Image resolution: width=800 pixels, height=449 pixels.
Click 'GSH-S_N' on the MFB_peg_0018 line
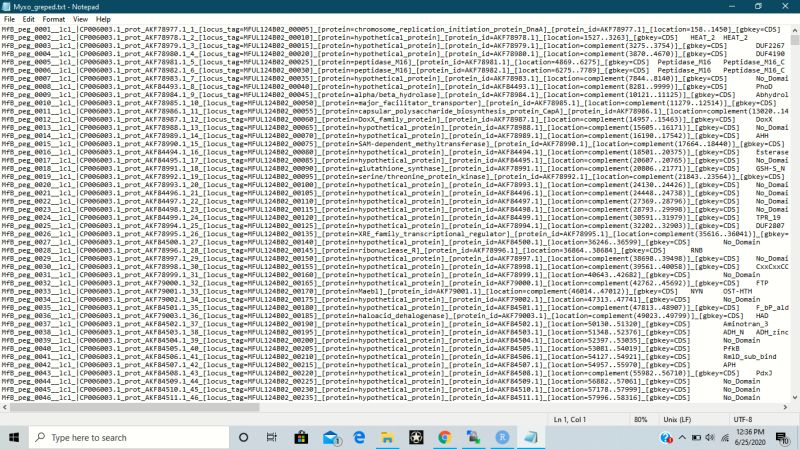click(770, 168)
